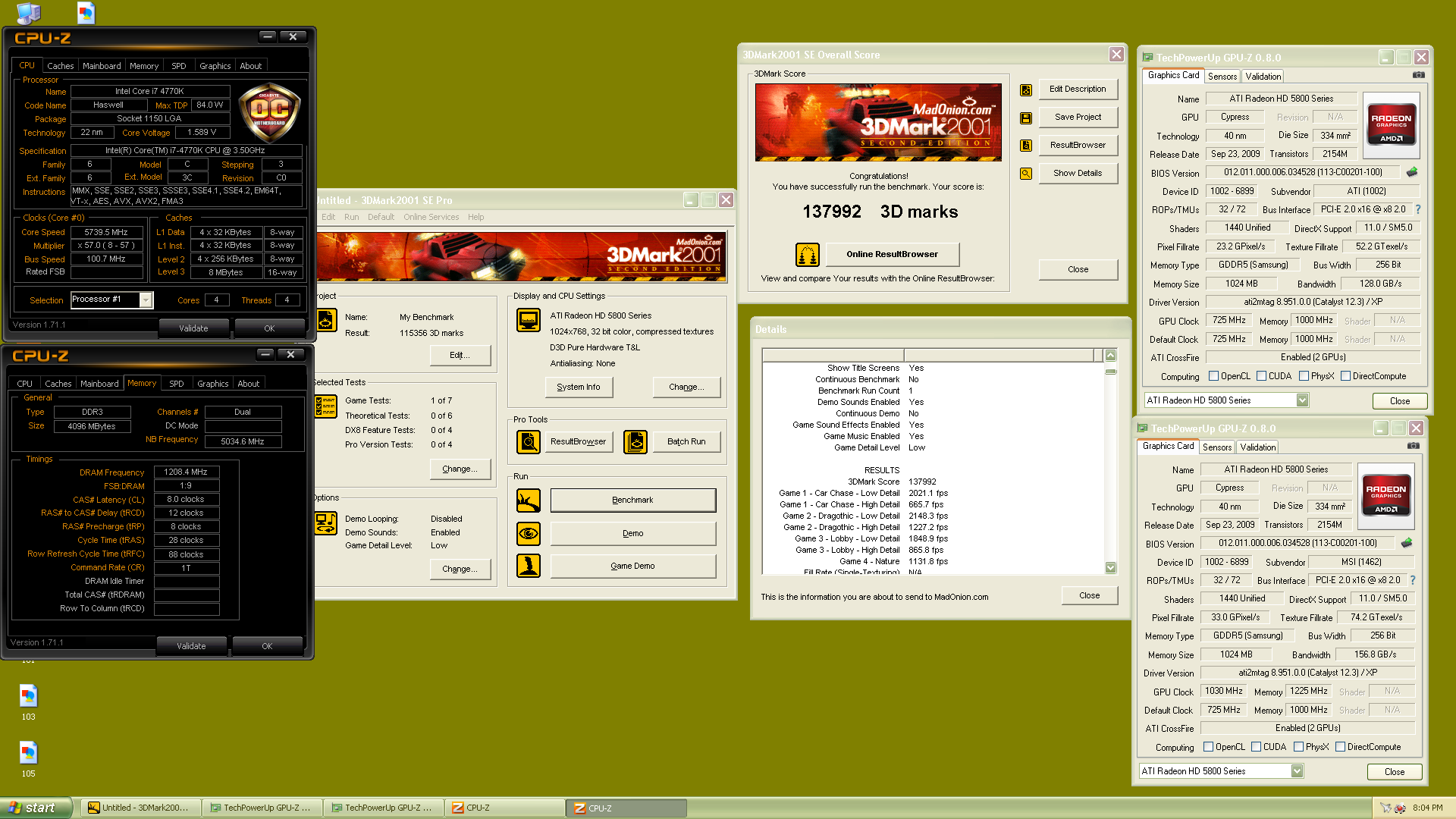The width and height of the screenshot is (1456, 819).
Task: Click Change button in Display and CPU Settings
Action: (686, 388)
